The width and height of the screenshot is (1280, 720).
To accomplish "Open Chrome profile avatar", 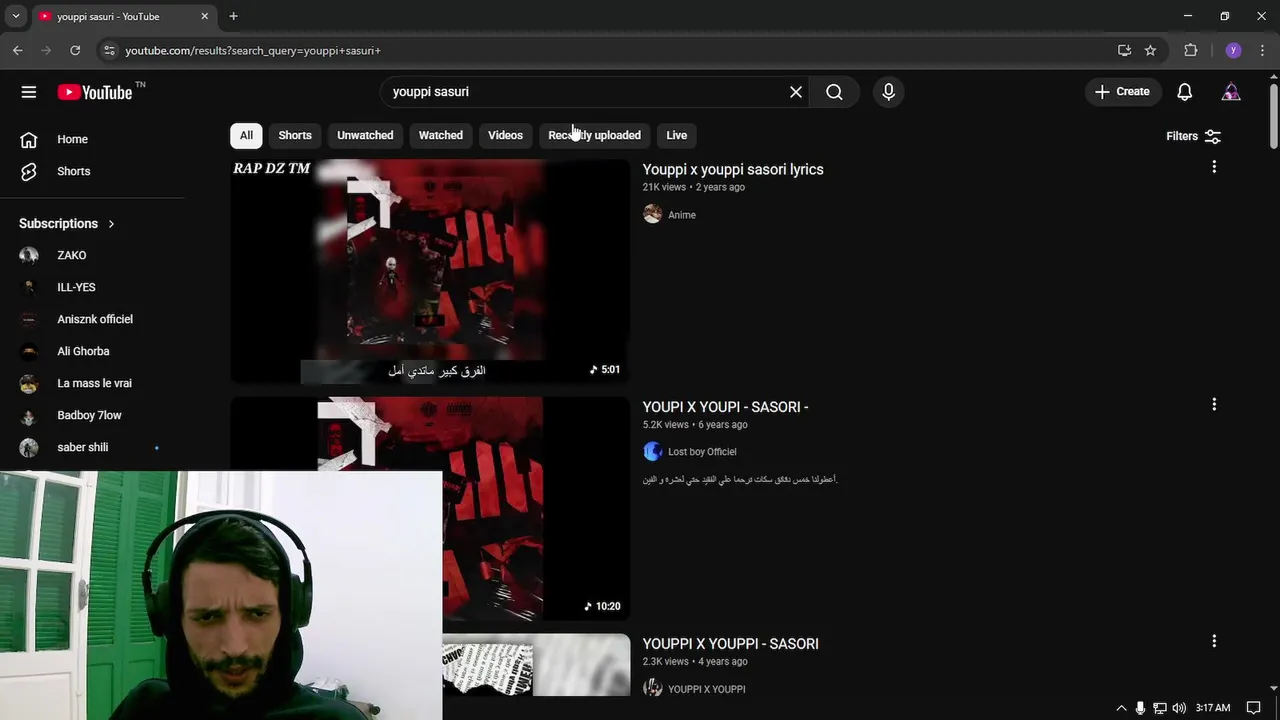I will pyautogui.click(x=1233, y=50).
